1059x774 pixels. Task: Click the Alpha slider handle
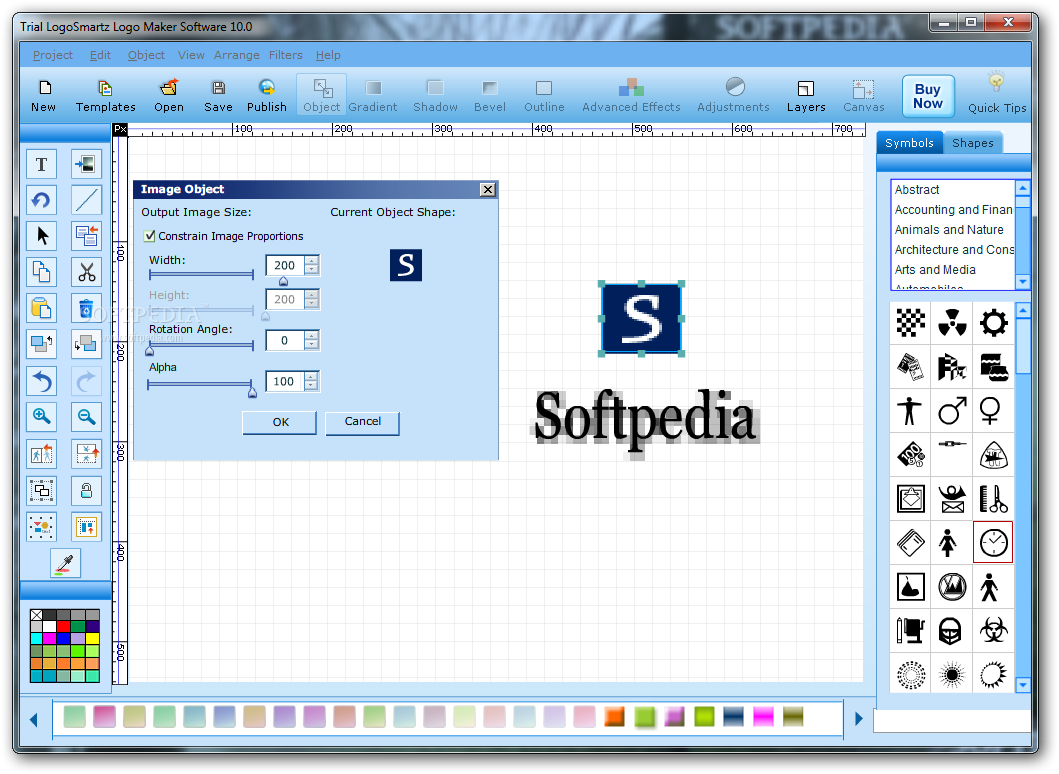coord(252,392)
